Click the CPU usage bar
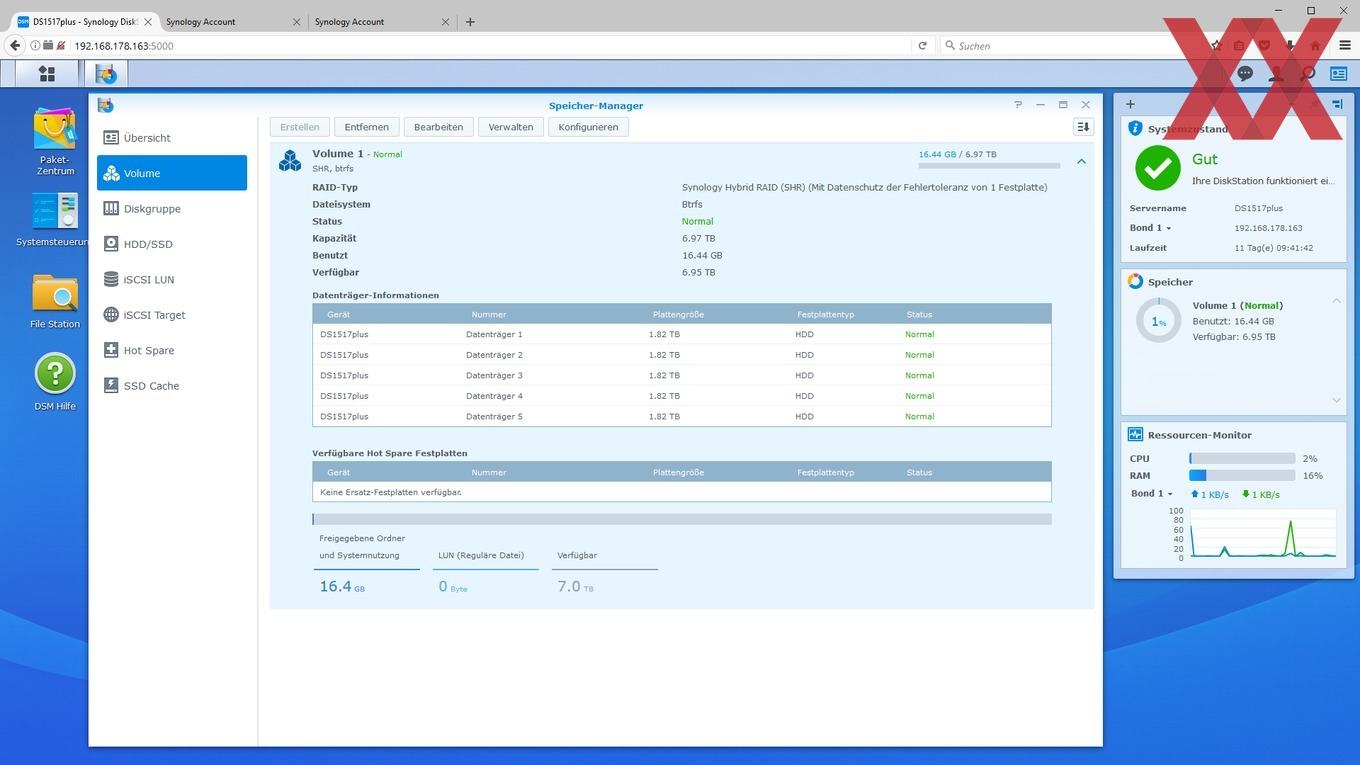Screen dimensions: 1360x765 1242,458
